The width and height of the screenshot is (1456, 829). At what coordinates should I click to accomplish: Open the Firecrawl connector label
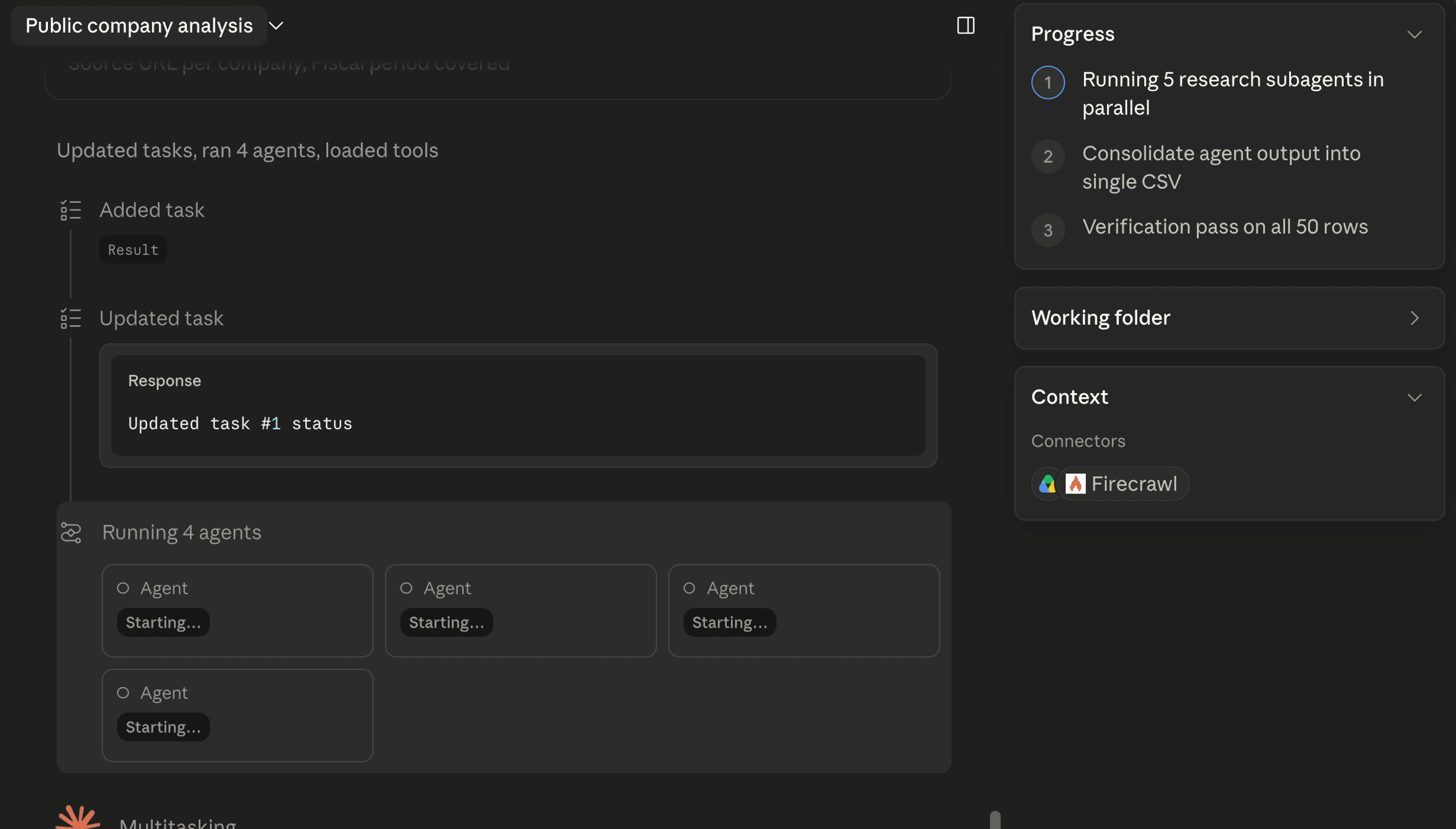click(1134, 484)
